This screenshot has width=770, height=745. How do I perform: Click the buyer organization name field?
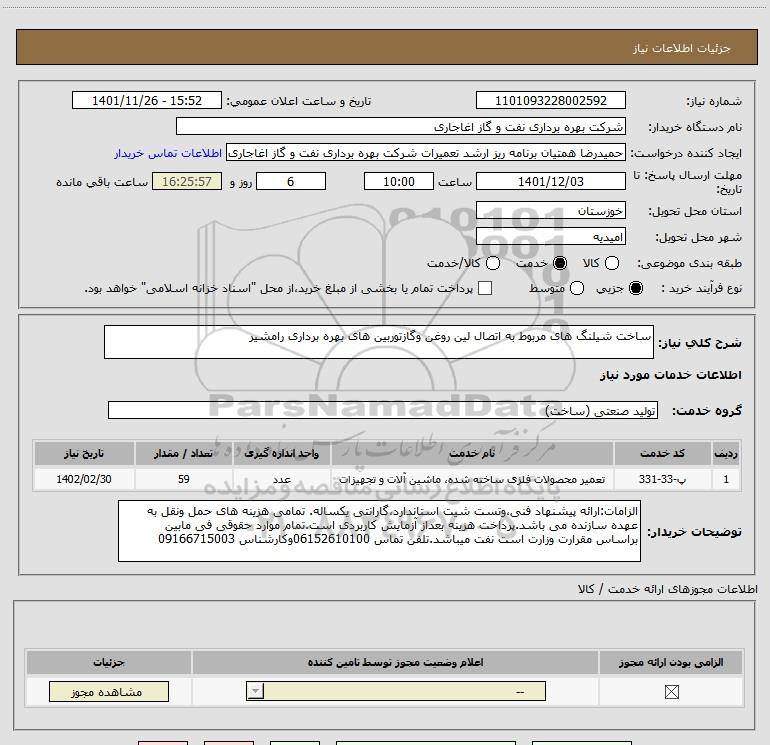(401, 127)
